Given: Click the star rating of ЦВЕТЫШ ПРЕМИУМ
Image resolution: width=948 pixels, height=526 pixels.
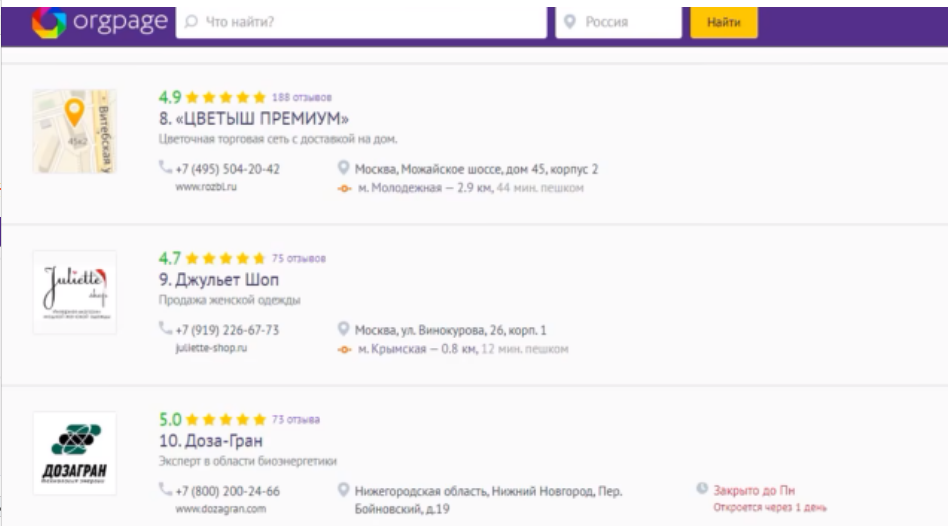Looking at the screenshot, I should point(226,97).
